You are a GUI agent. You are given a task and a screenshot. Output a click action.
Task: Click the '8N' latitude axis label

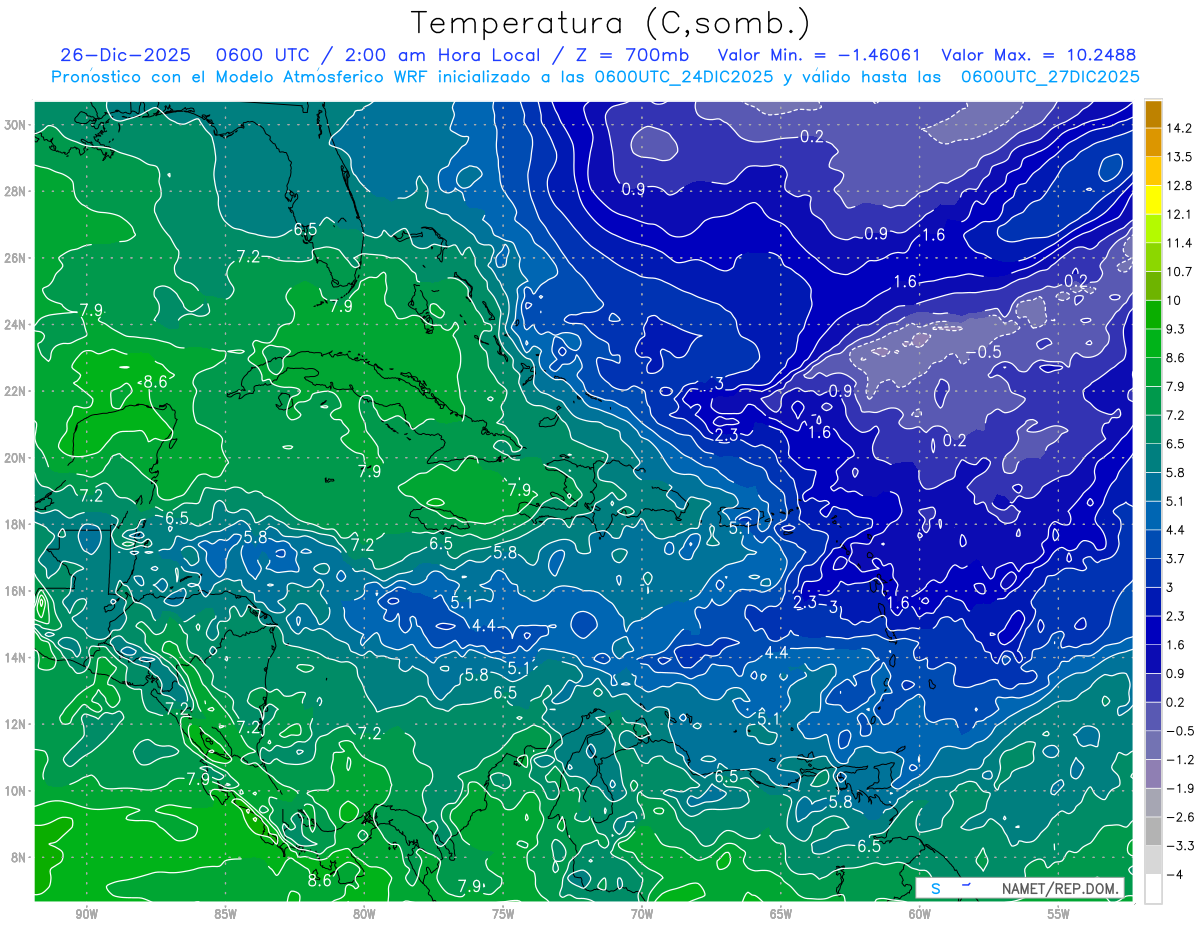tap(19, 857)
